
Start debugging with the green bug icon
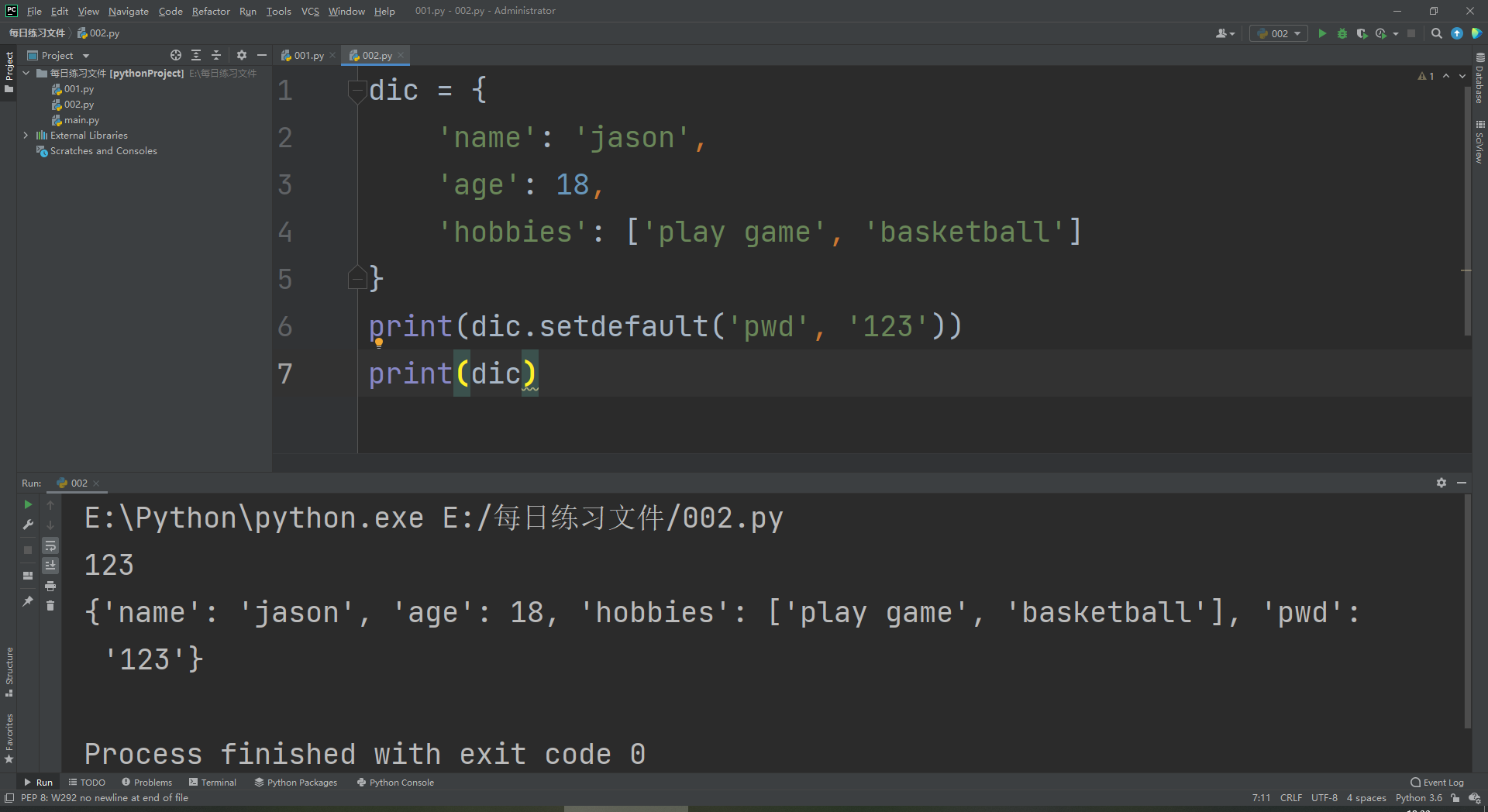coord(1342,33)
